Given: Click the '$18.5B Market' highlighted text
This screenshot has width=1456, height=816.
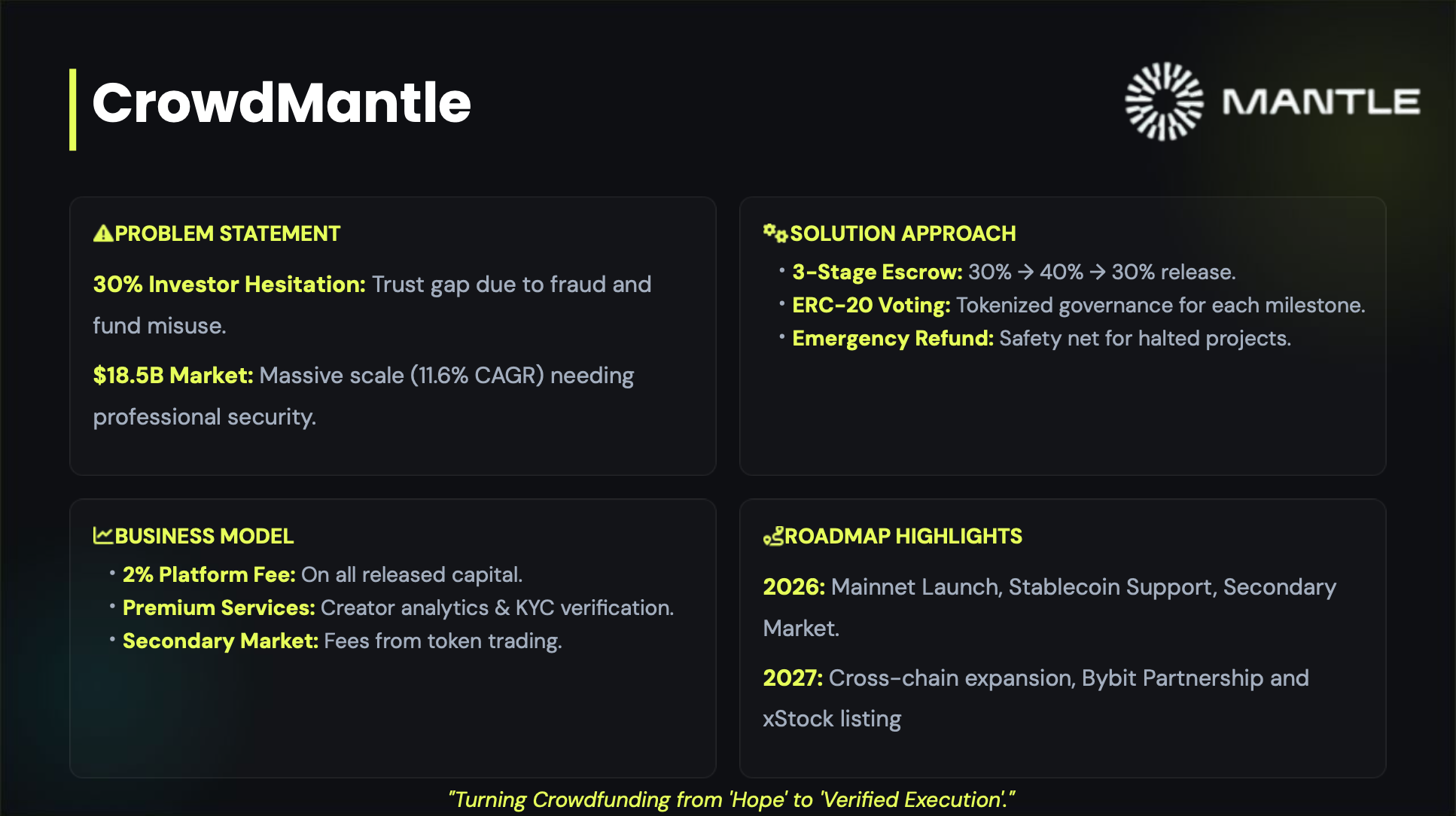Looking at the screenshot, I should click(x=173, y=375).
